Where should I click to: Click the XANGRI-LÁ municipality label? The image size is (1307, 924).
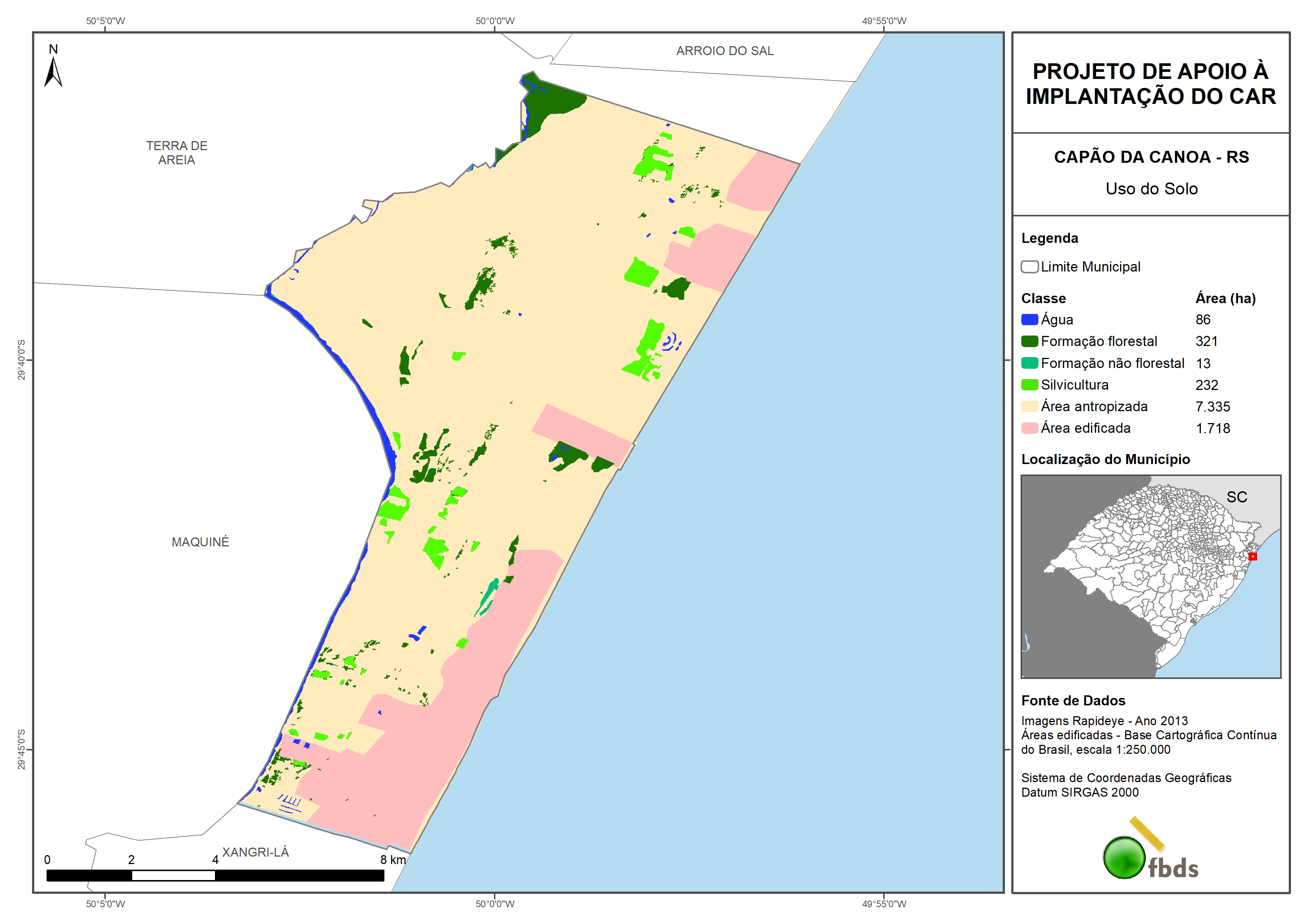click(255, 852)
